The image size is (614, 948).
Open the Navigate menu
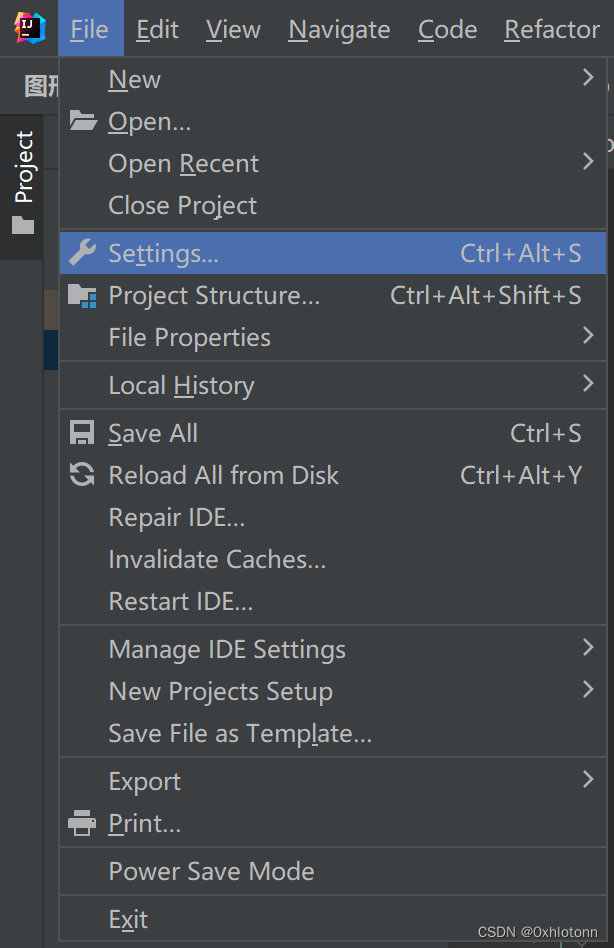click(x=339, y=30)
